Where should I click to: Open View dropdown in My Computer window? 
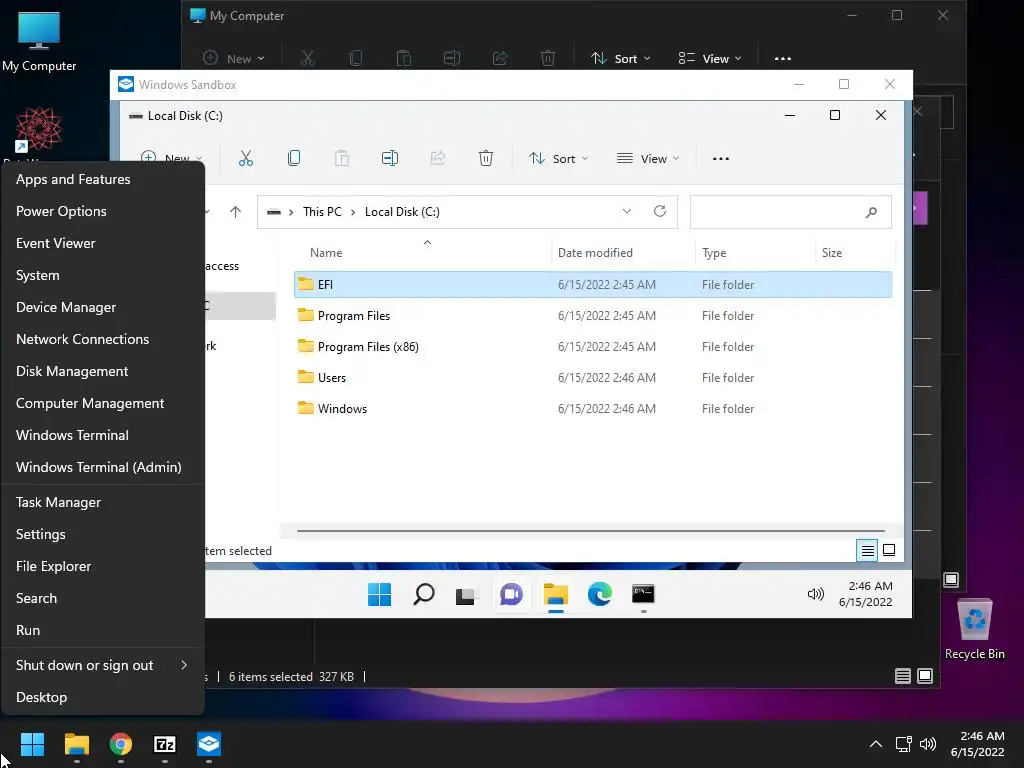coord(710,59)
